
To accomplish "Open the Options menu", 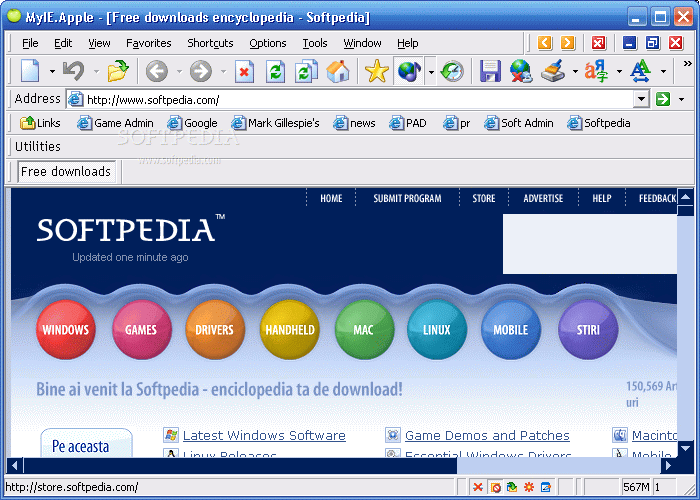I will 268,43.
